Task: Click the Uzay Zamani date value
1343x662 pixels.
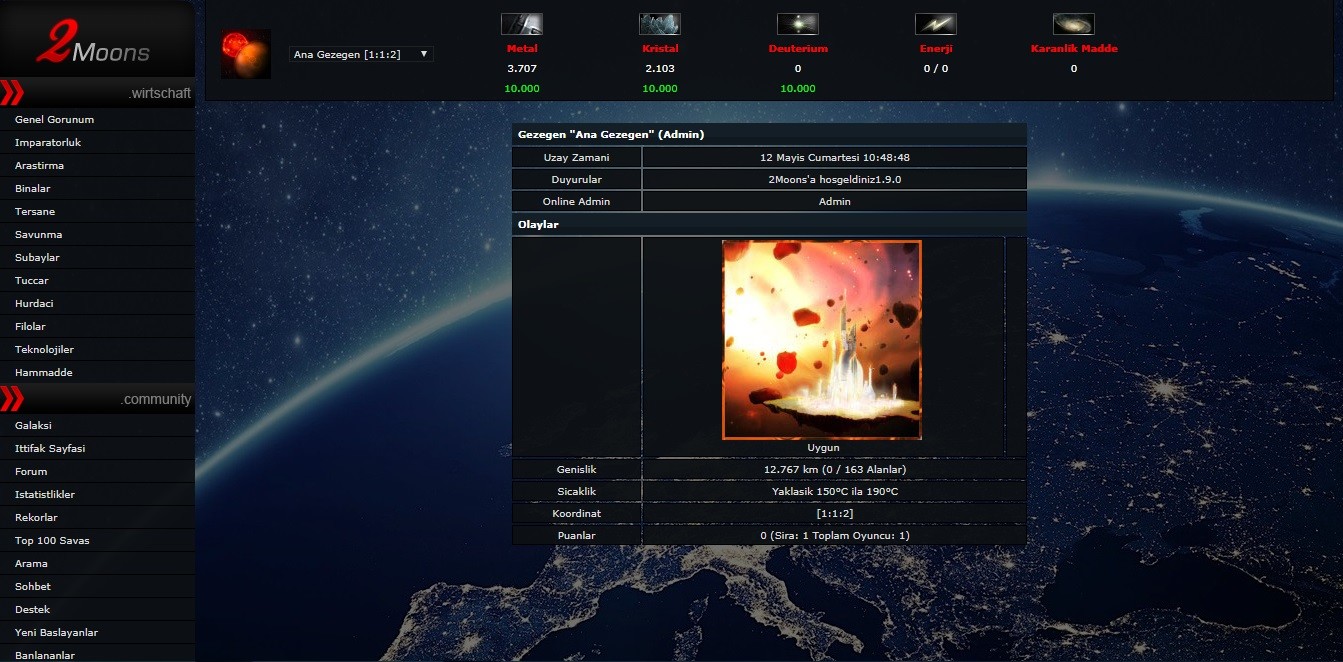Action: pos(834,157)
